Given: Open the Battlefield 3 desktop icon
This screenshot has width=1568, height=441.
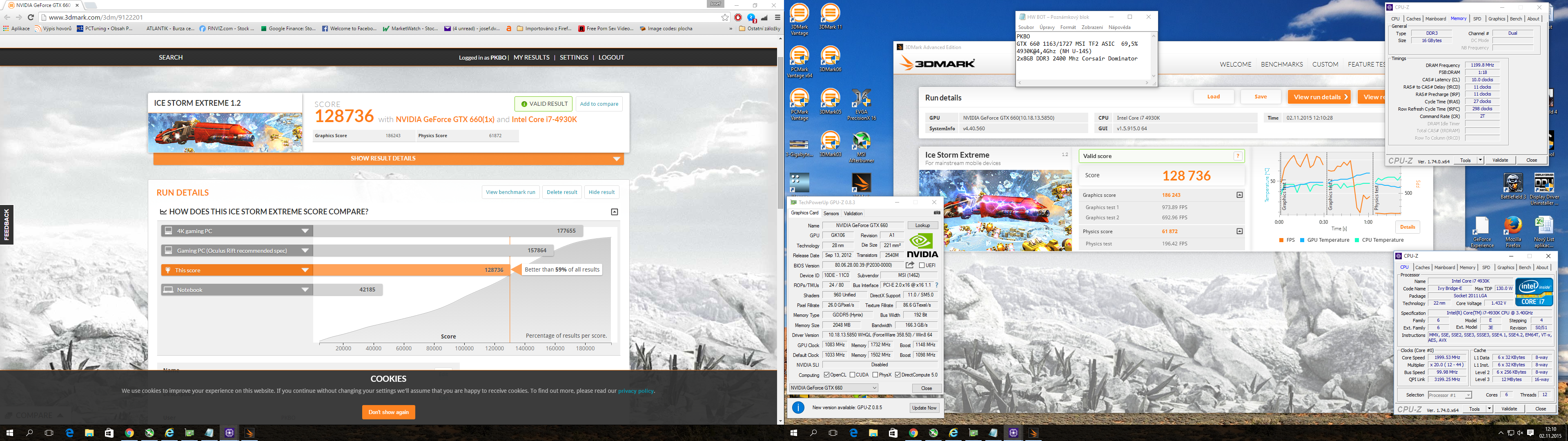Looking at the screenshot, I should [1512, 186].
